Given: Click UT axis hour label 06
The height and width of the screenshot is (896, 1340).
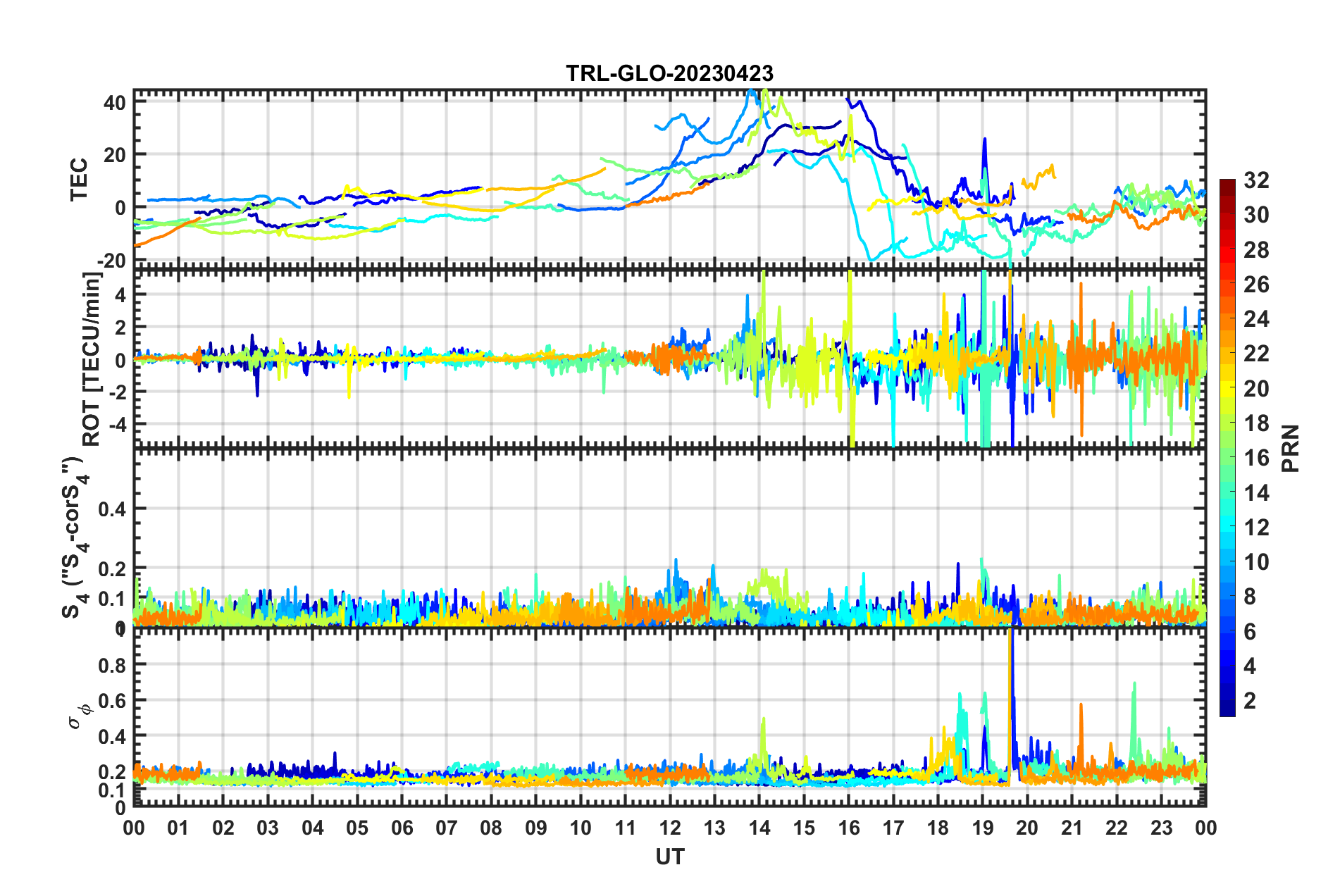Looking at the screenshot, I should tap(402, 828).
